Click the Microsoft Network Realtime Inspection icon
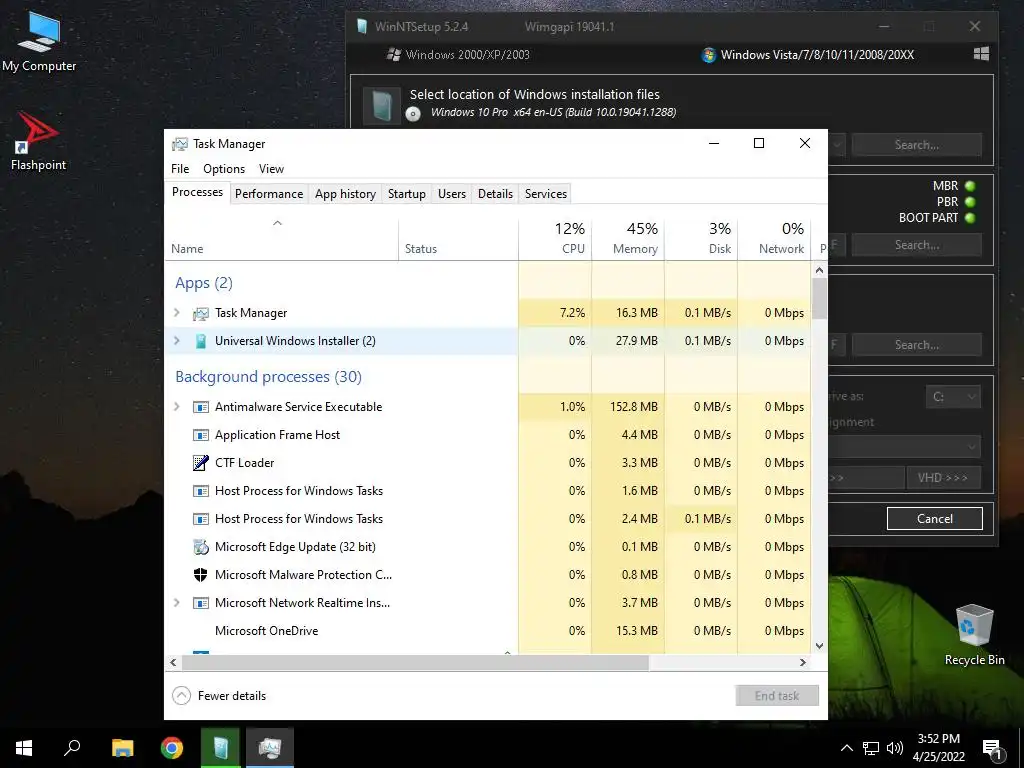1024x768 pixels. (200, 603)
